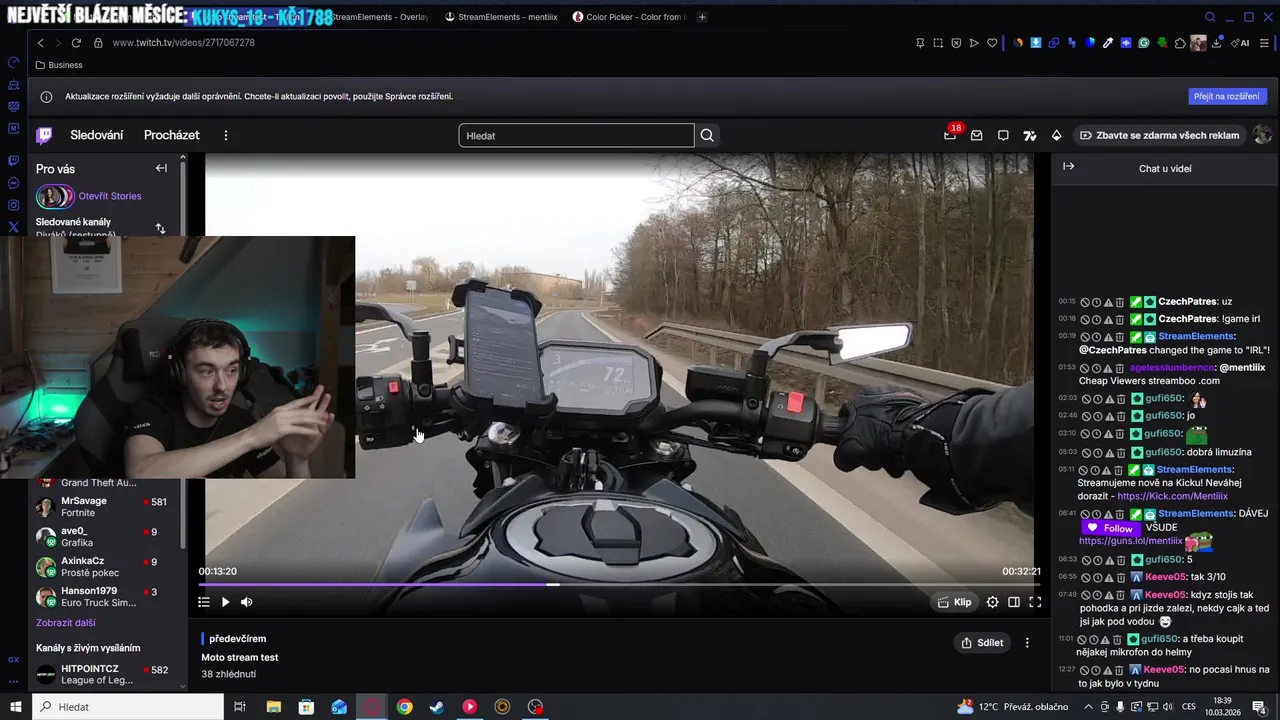The image size is (1280, 720).
Task: Switch to Color Picker browser tab
Action: click(628, 17)
